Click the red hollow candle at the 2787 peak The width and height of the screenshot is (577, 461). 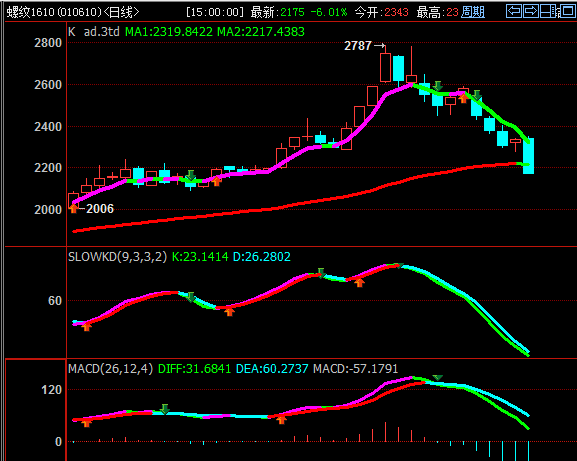click(385, 67)
